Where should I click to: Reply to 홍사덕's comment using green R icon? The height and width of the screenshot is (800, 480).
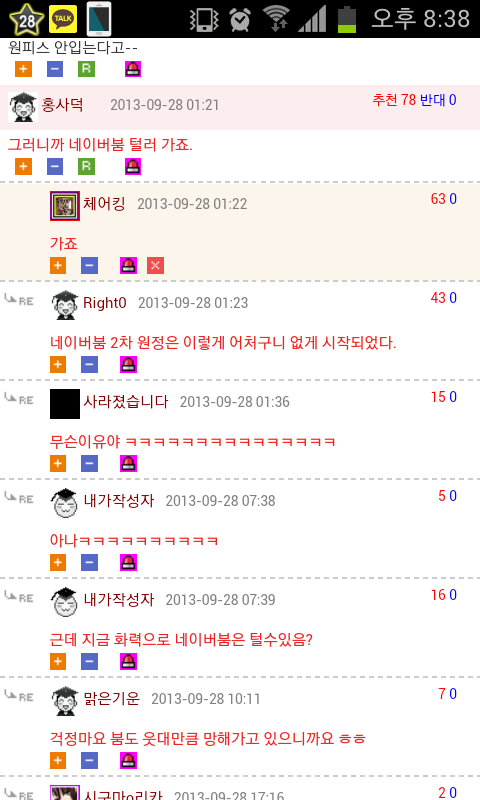87,166
